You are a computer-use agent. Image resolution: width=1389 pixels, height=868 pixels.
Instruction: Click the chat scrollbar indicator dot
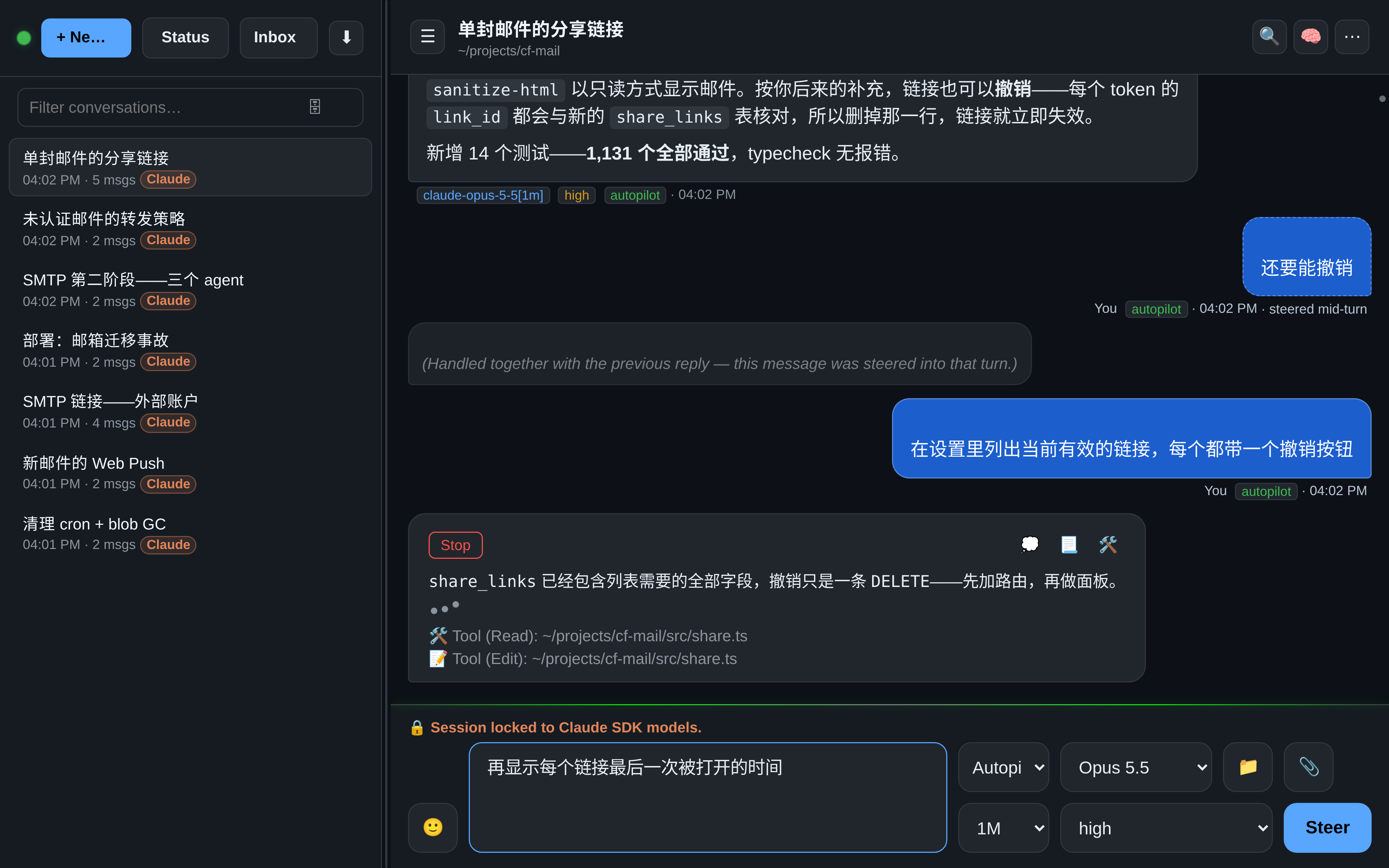[x=1382, y=99]
